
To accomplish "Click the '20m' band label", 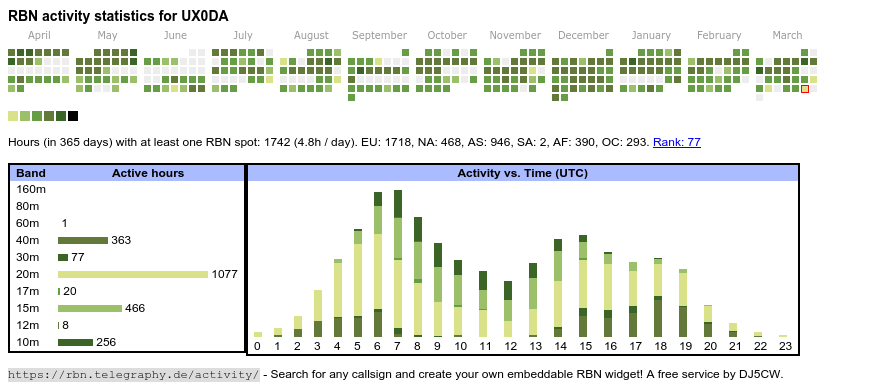I will pos(28,274).
